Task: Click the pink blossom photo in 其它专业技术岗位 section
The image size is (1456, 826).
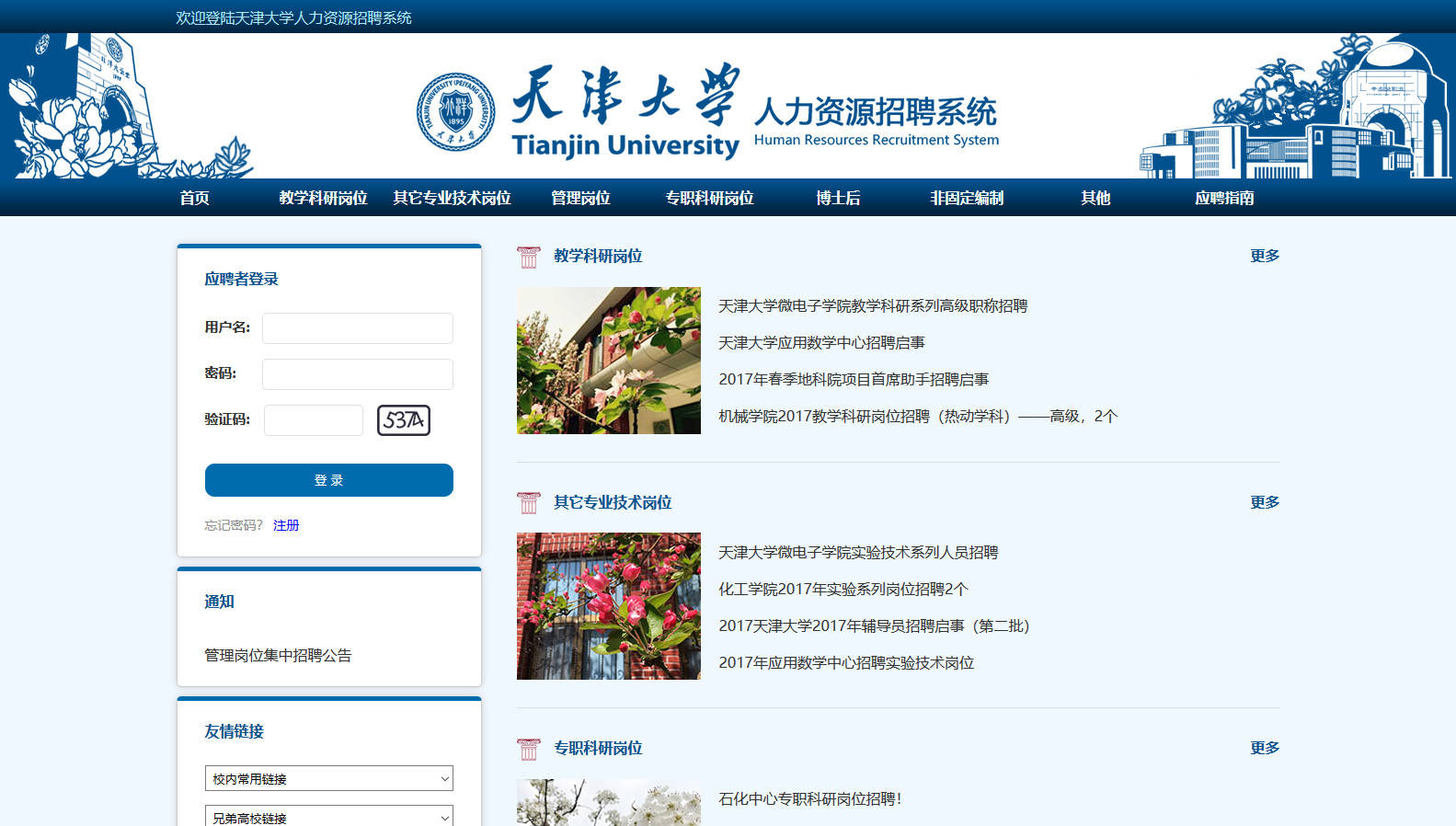Action: coord(609,606)
